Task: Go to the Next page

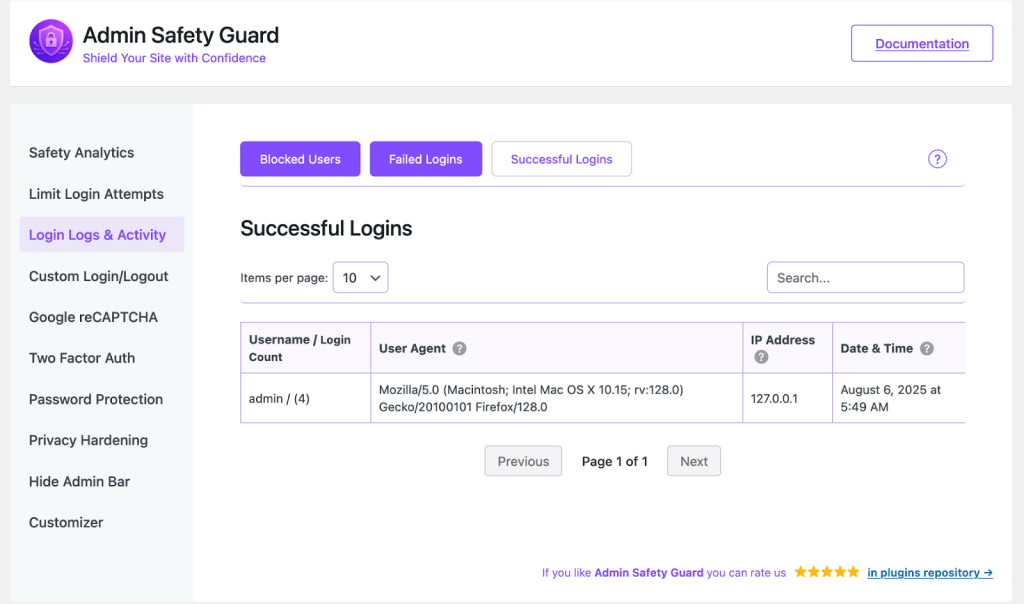Action: tap(693, 461)
